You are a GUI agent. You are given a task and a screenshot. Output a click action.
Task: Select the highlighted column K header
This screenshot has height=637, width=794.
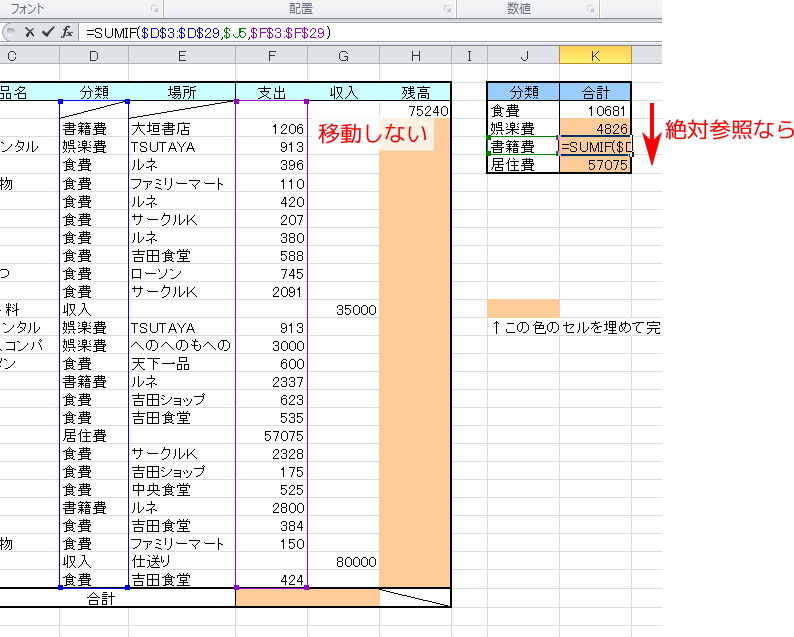click(596, 56)
